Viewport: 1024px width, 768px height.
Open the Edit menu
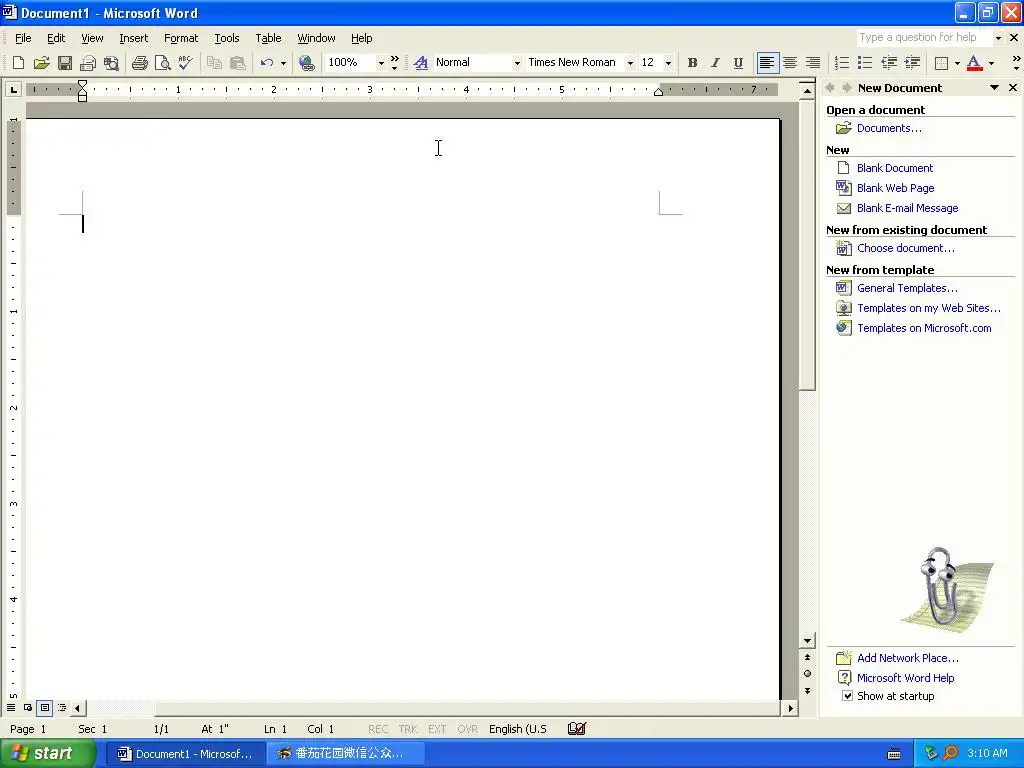point(56,38)
